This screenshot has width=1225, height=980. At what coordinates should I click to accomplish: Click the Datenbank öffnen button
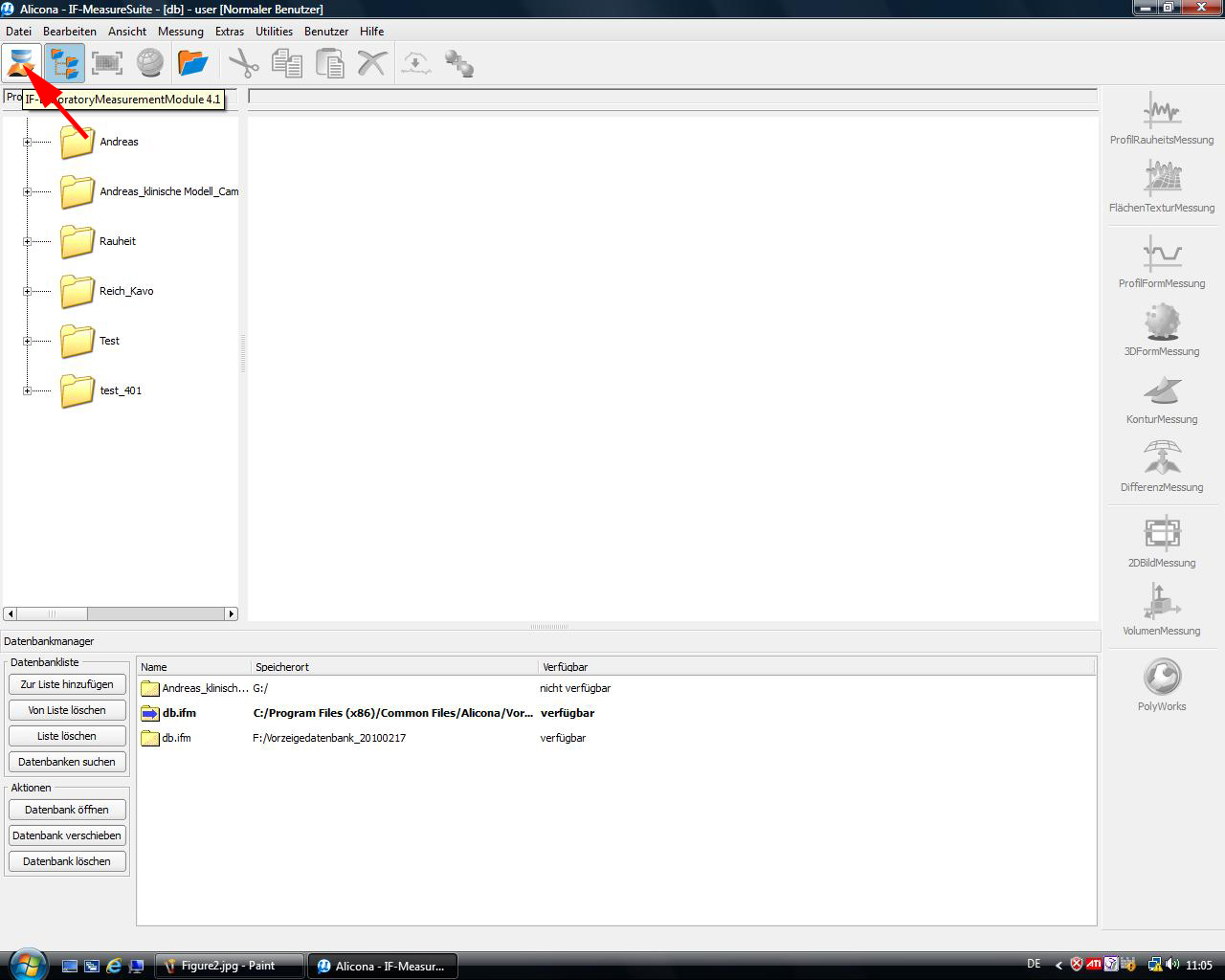[67, 810]
